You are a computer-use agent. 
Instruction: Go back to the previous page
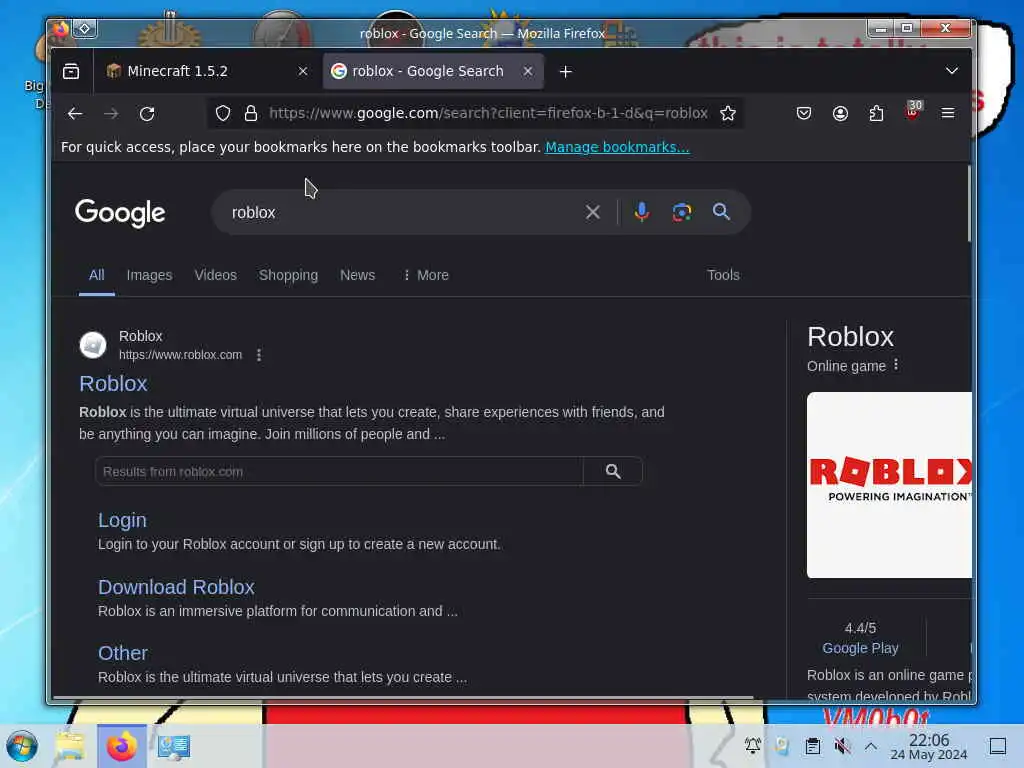[74, 114]
